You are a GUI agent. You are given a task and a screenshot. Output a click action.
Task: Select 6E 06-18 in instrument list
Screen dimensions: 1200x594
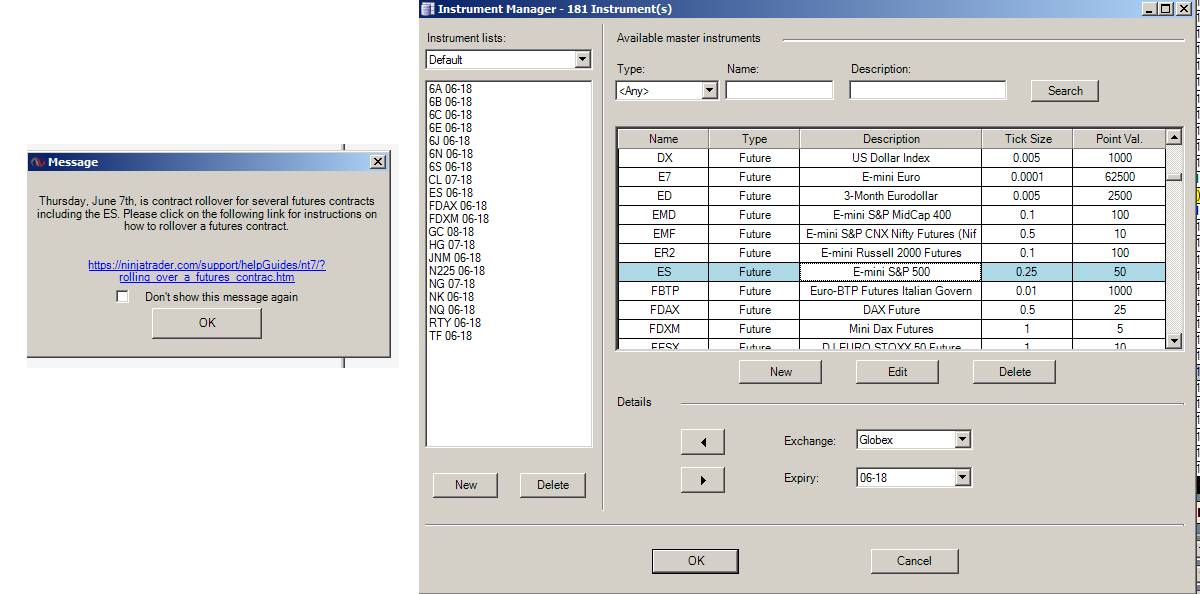450,128
